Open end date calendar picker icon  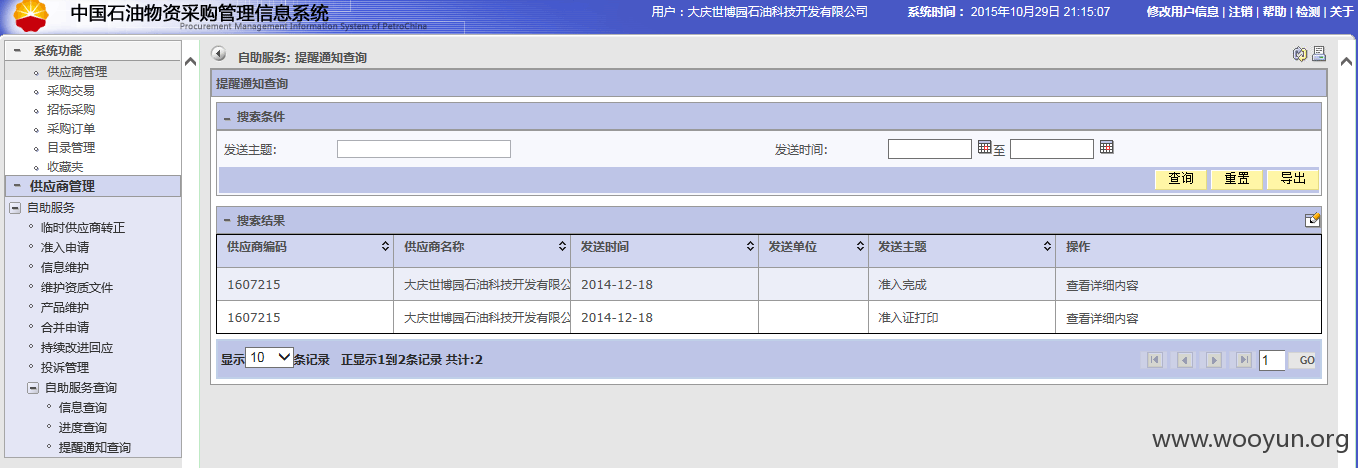click(1107, 147)
